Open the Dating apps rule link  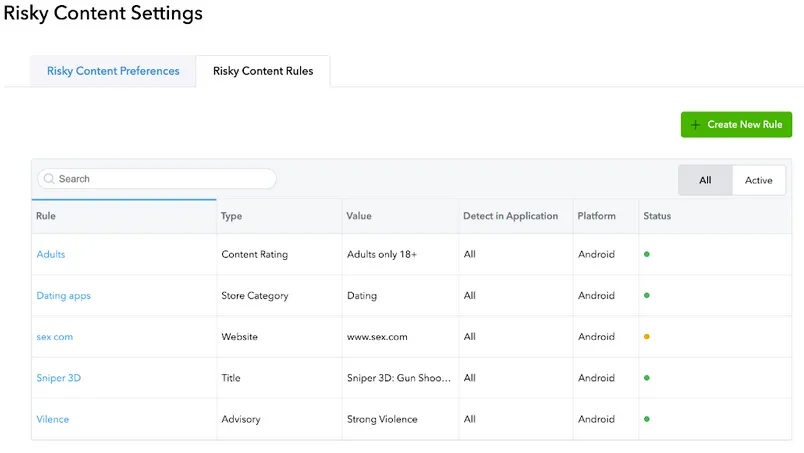point(64,296)
